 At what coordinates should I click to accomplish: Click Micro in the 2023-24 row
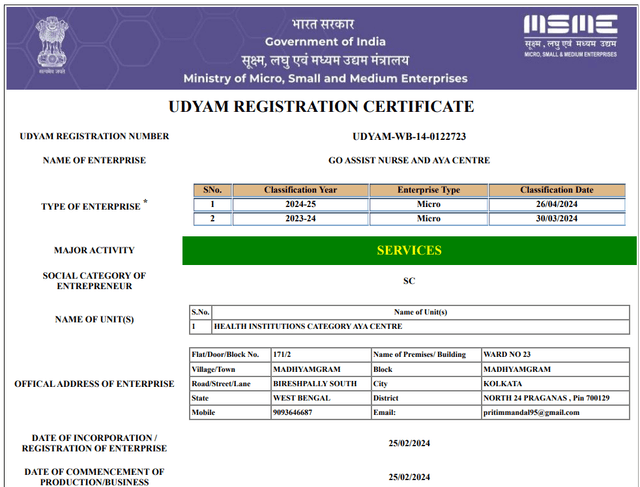pyautogui.click(x=429, y=218)
